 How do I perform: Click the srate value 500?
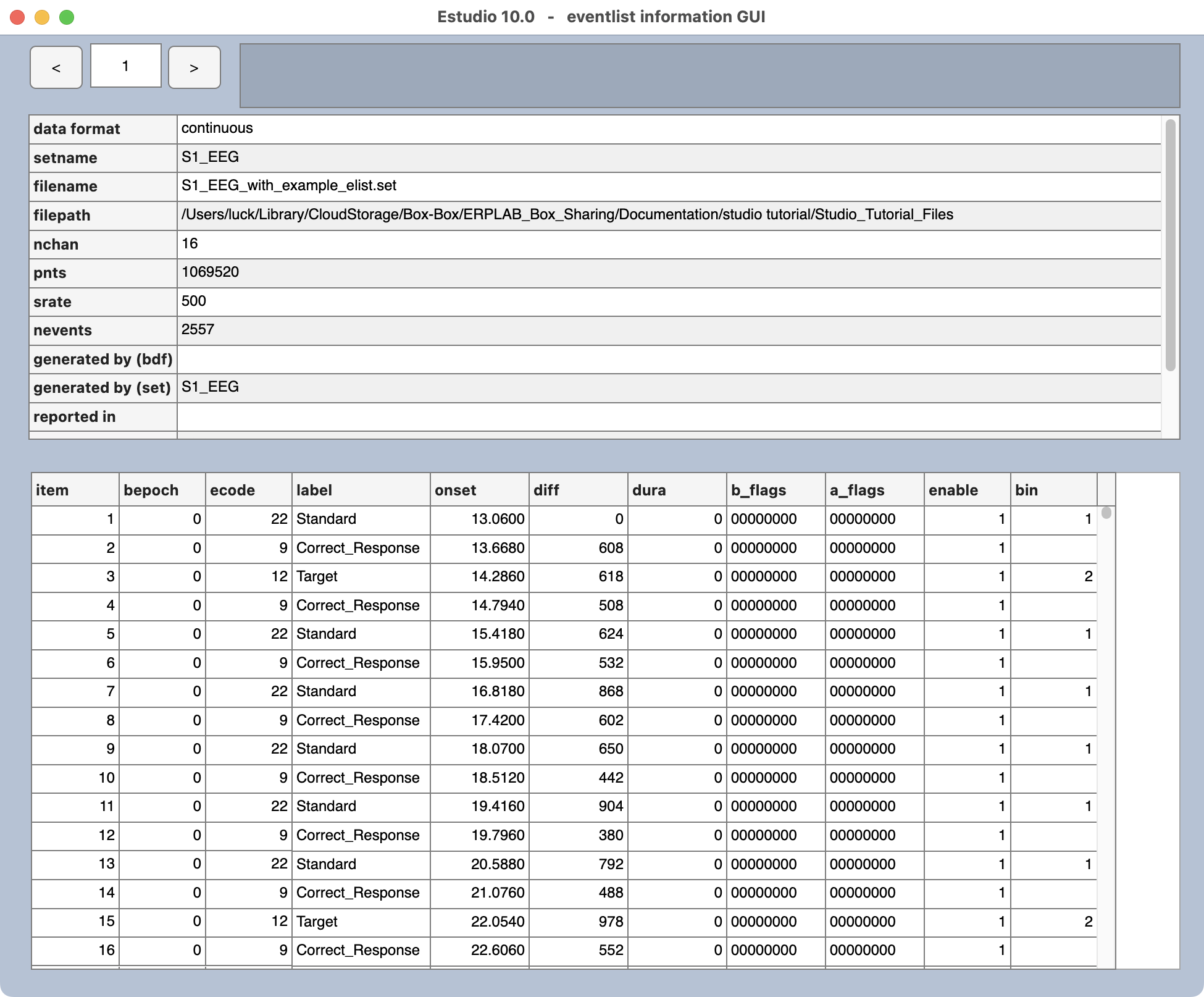click(194, 301)
